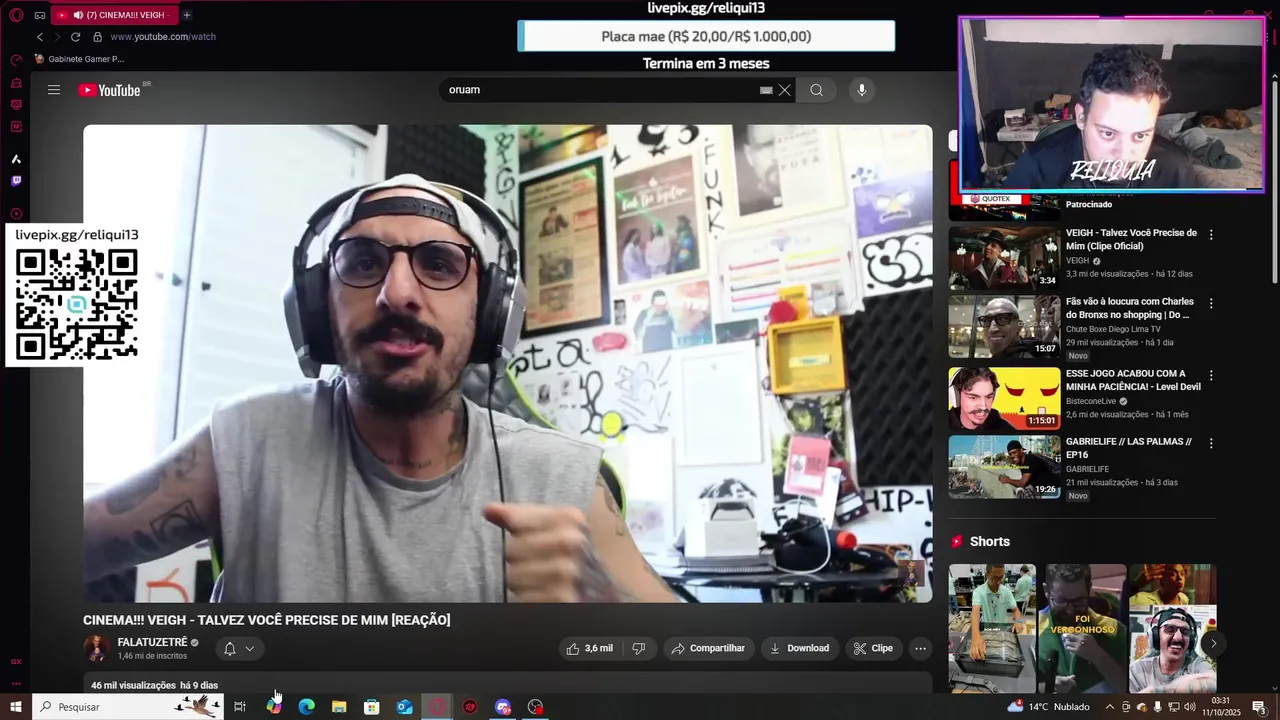Viewport: 1280px width, 720px height.
Task: Open the Opera GX main menu logo
Action: tap(16, 15)
